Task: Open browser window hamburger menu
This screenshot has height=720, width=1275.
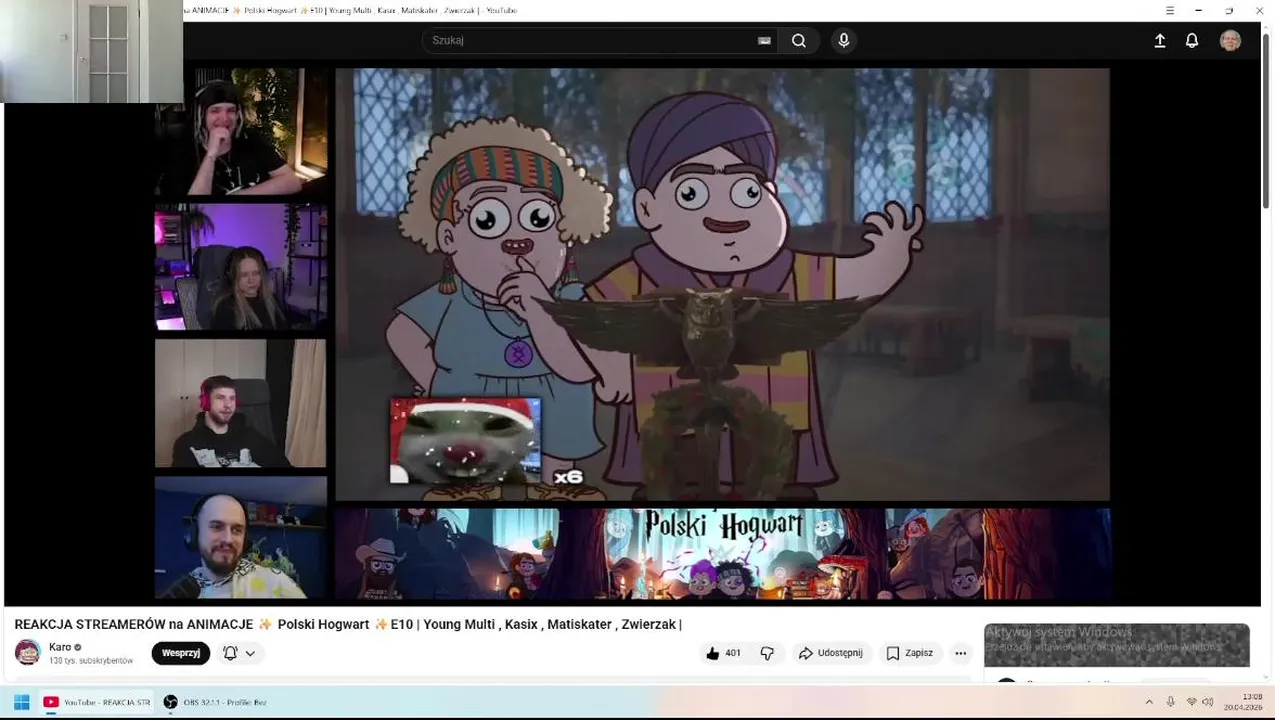Action: click(x=1170, y=10)
